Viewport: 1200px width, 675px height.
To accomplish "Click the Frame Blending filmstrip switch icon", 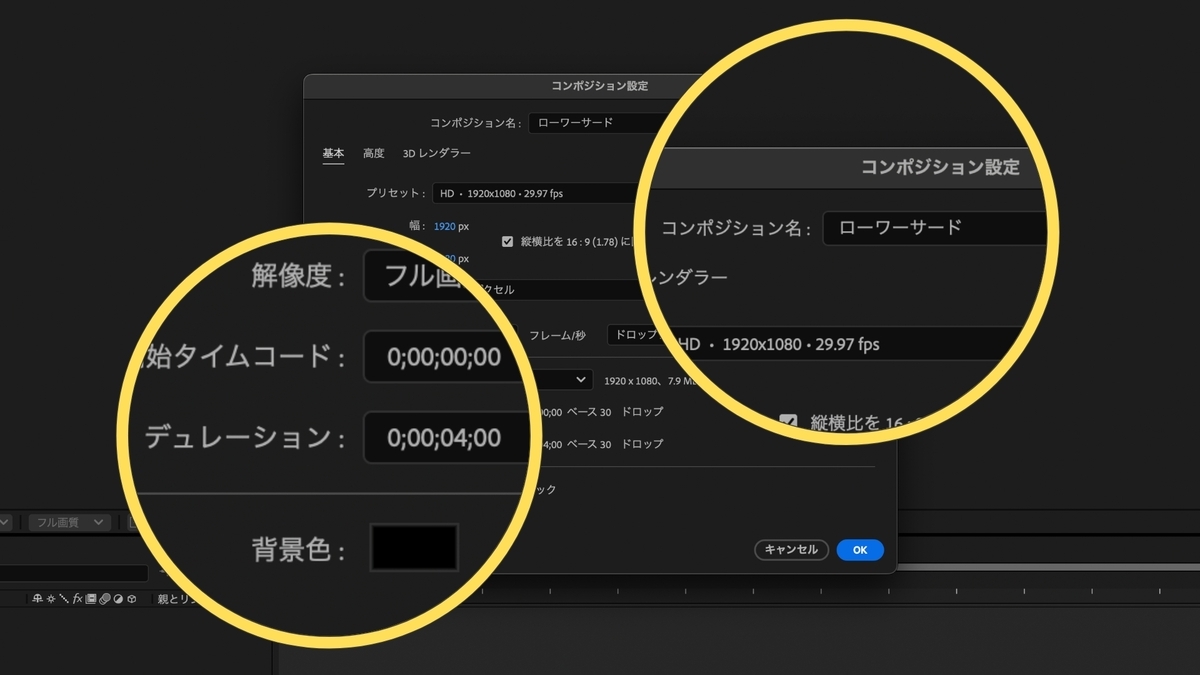I will 90,599.
